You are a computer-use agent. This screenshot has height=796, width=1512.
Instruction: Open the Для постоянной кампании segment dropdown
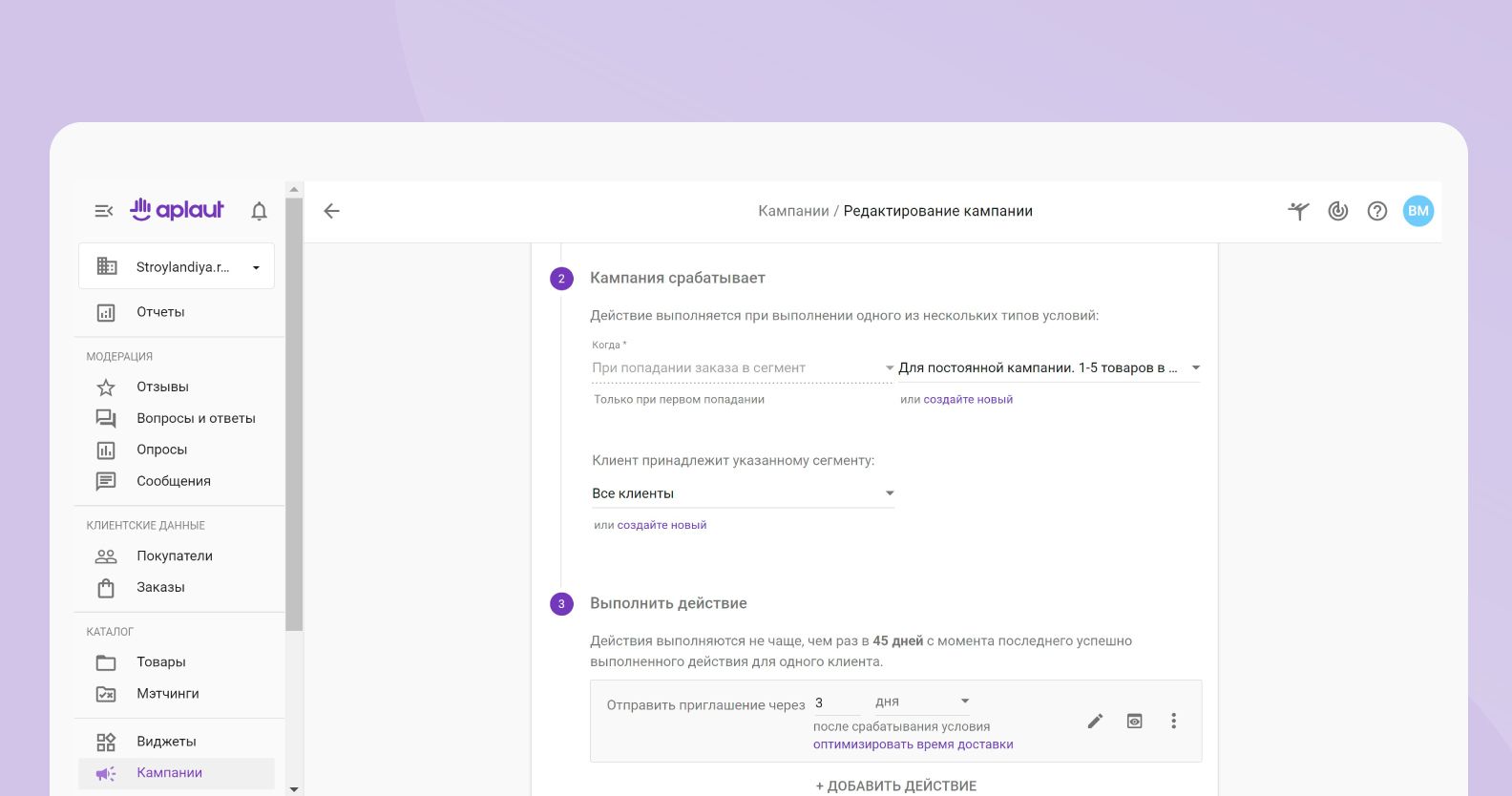click(1049, 367)
